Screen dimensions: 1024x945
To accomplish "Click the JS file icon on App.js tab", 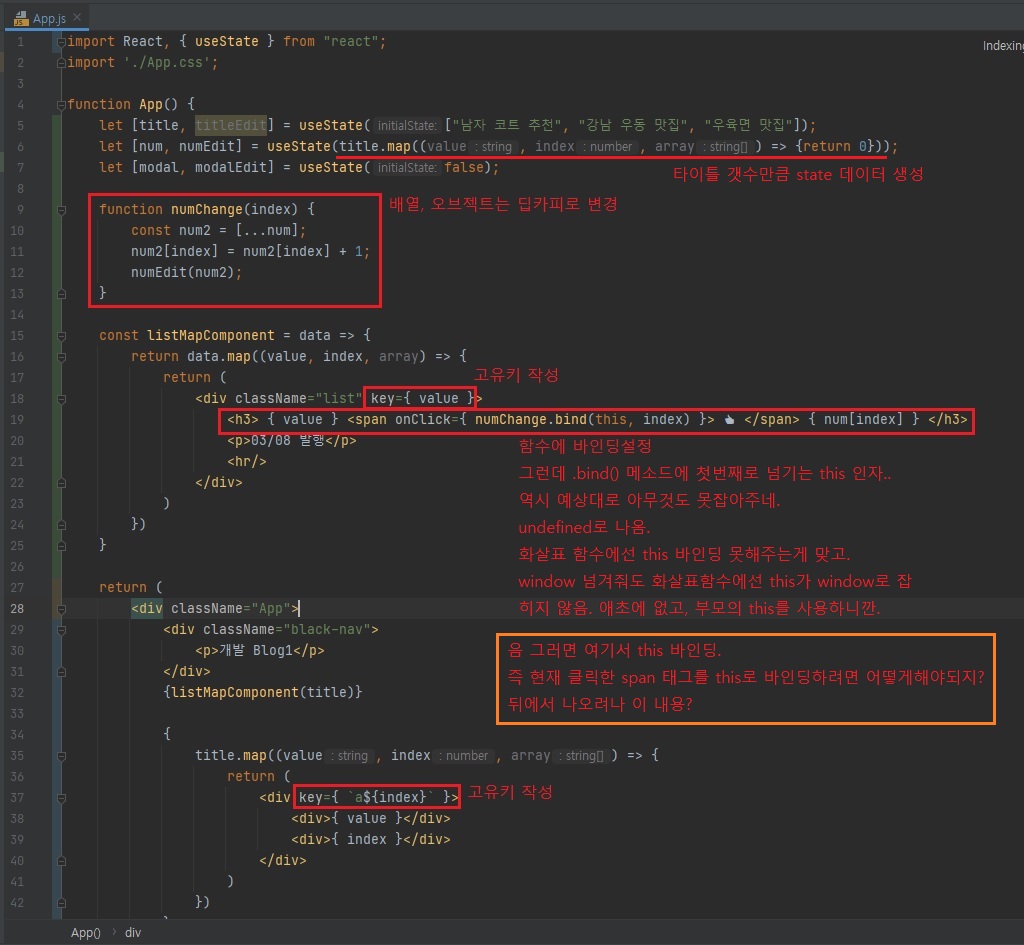I will tap(21, 18).
